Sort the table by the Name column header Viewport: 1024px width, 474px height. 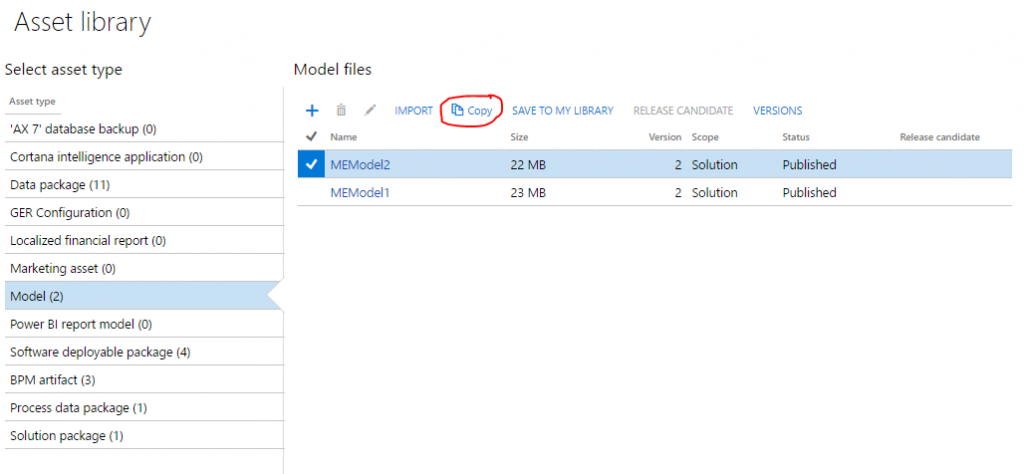pos(344,137)
